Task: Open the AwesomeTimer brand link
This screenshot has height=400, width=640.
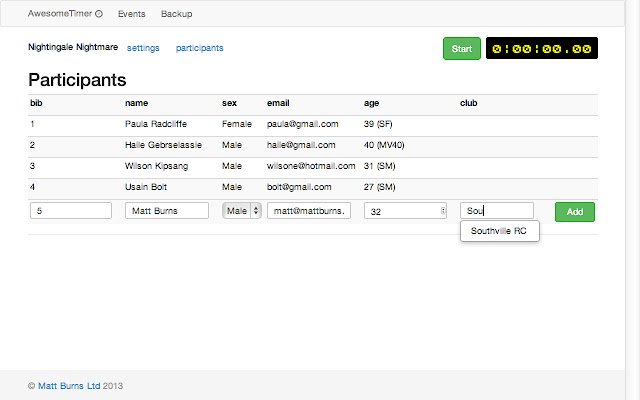Action: (65, 13)
